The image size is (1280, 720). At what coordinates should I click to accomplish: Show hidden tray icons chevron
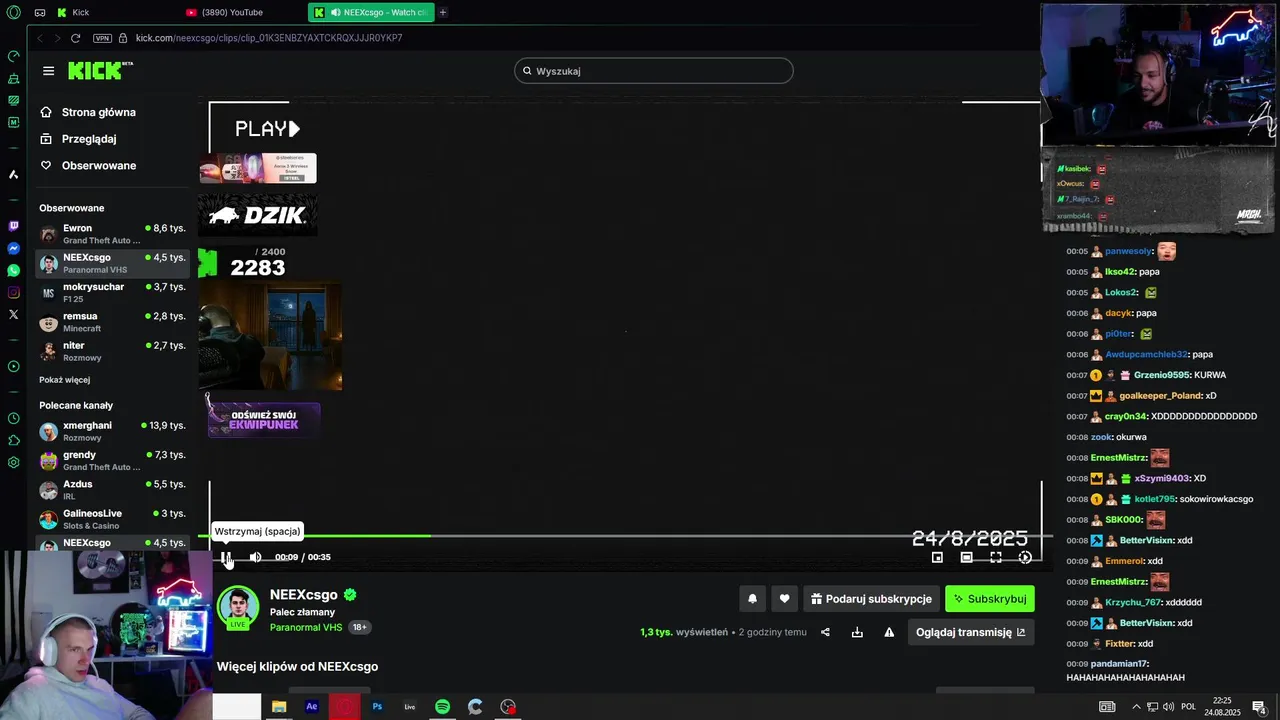coord(1136,707)
